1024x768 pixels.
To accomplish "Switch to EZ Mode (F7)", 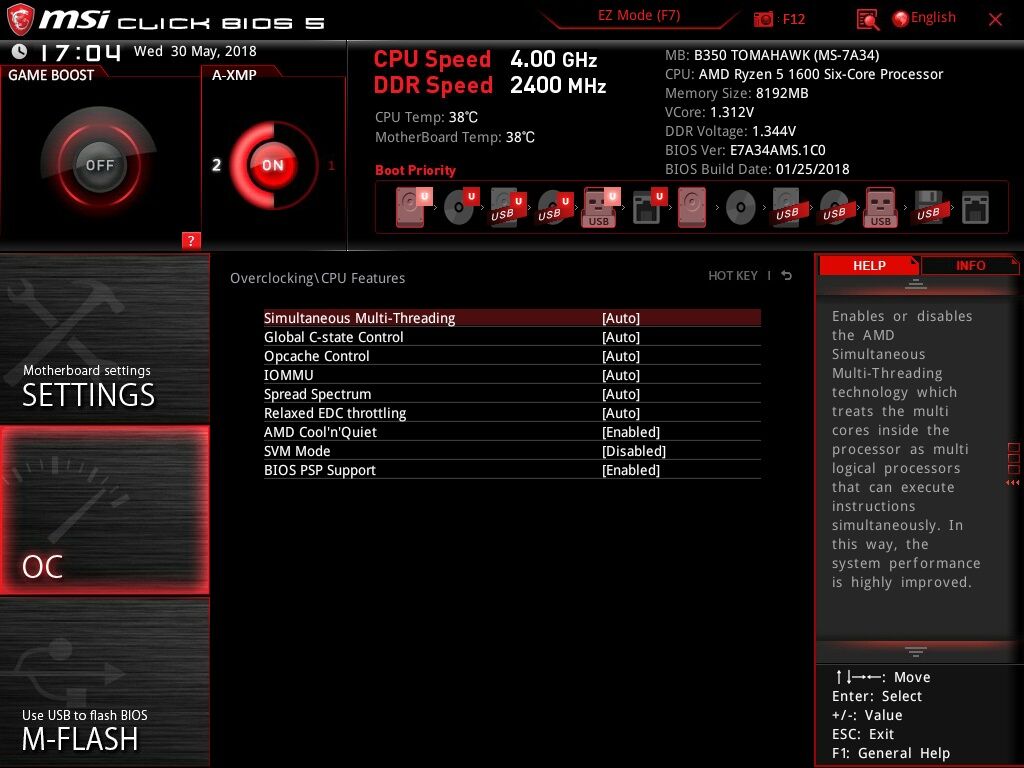I will [x=639, y=16].
